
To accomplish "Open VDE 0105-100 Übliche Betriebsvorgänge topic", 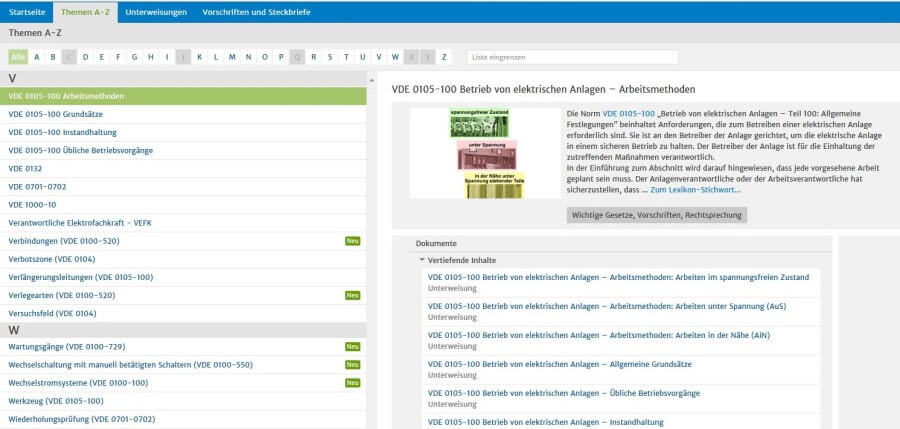I will click(x=183, y=150).
